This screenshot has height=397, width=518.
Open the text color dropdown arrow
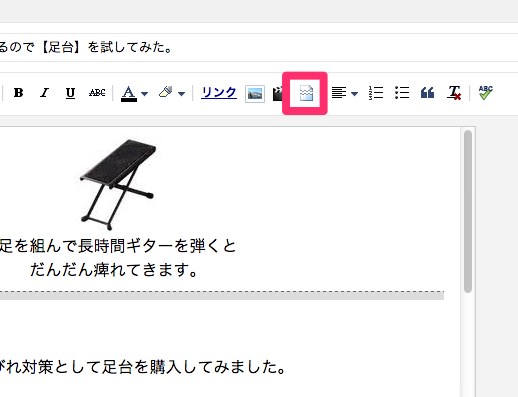pos(144,94)
